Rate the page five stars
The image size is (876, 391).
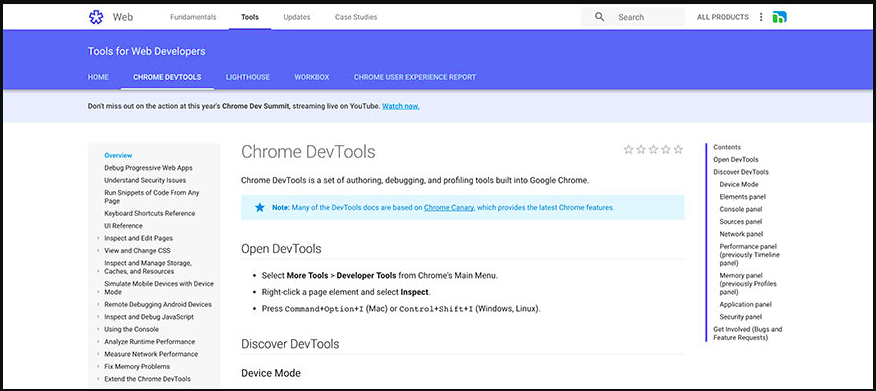pos(678,149)
